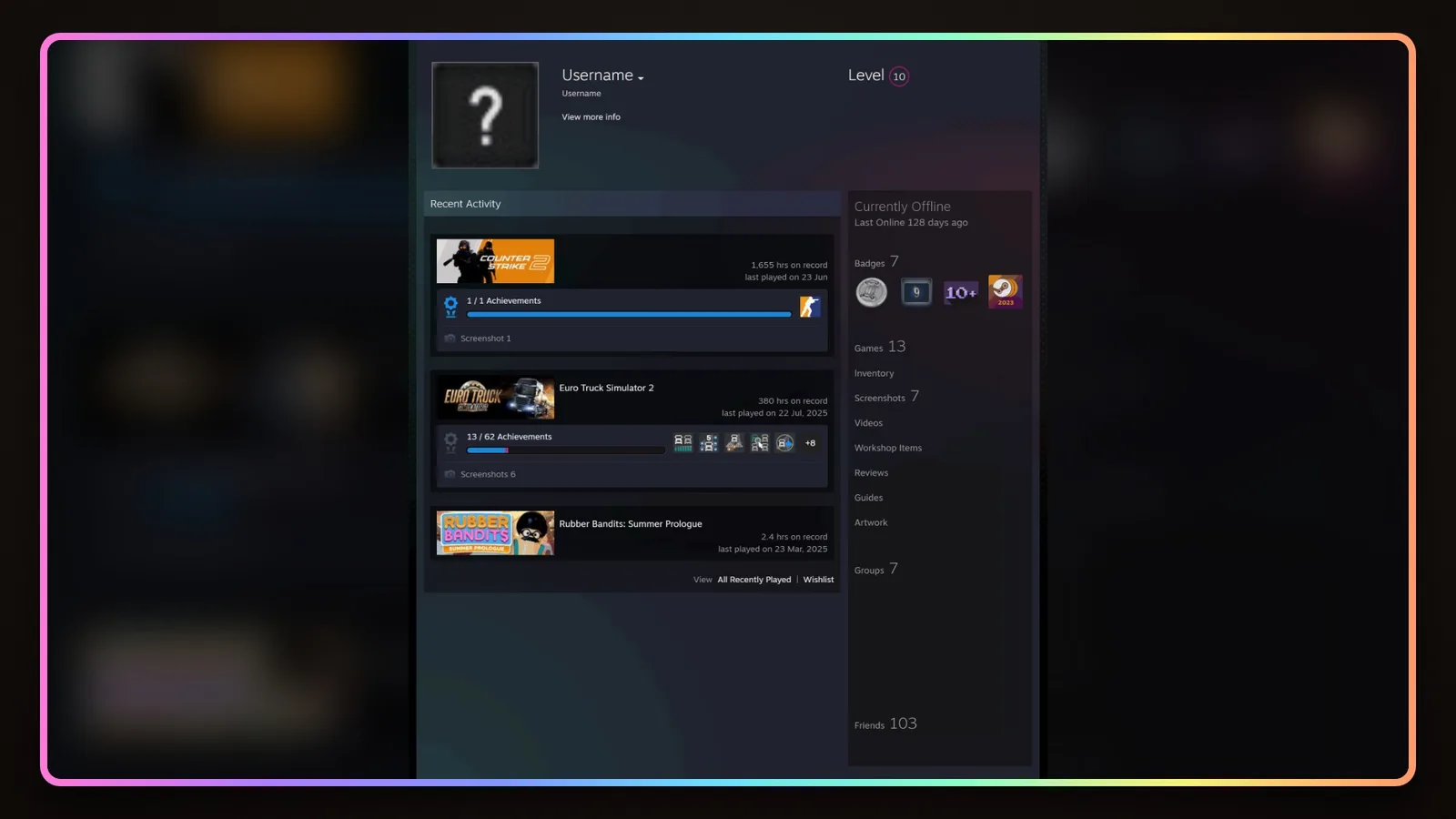
Task: Open Groups 7 link
Action: coord(876,569)
